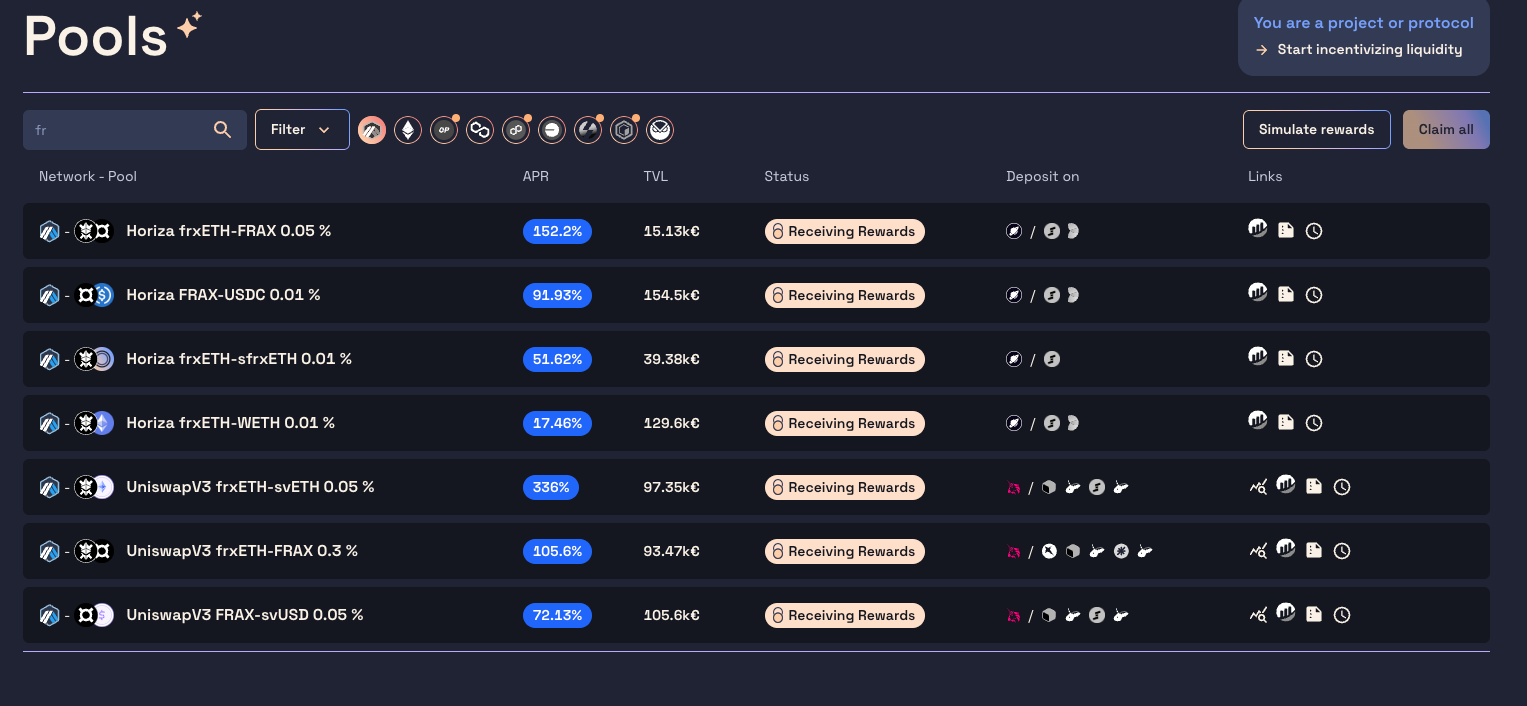Click the 152.2% APR badge
The image size is (1527, 706).
coord(557,231)
